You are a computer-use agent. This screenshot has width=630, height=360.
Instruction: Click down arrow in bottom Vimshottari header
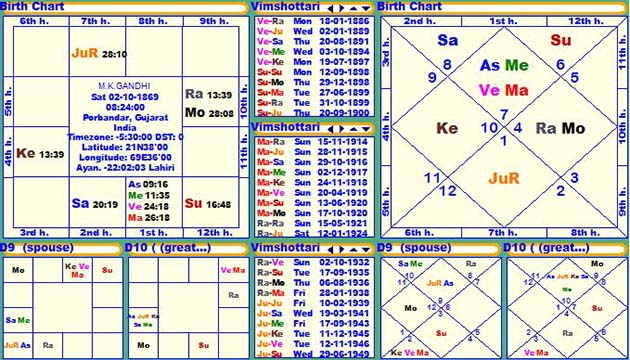point(366,249)
